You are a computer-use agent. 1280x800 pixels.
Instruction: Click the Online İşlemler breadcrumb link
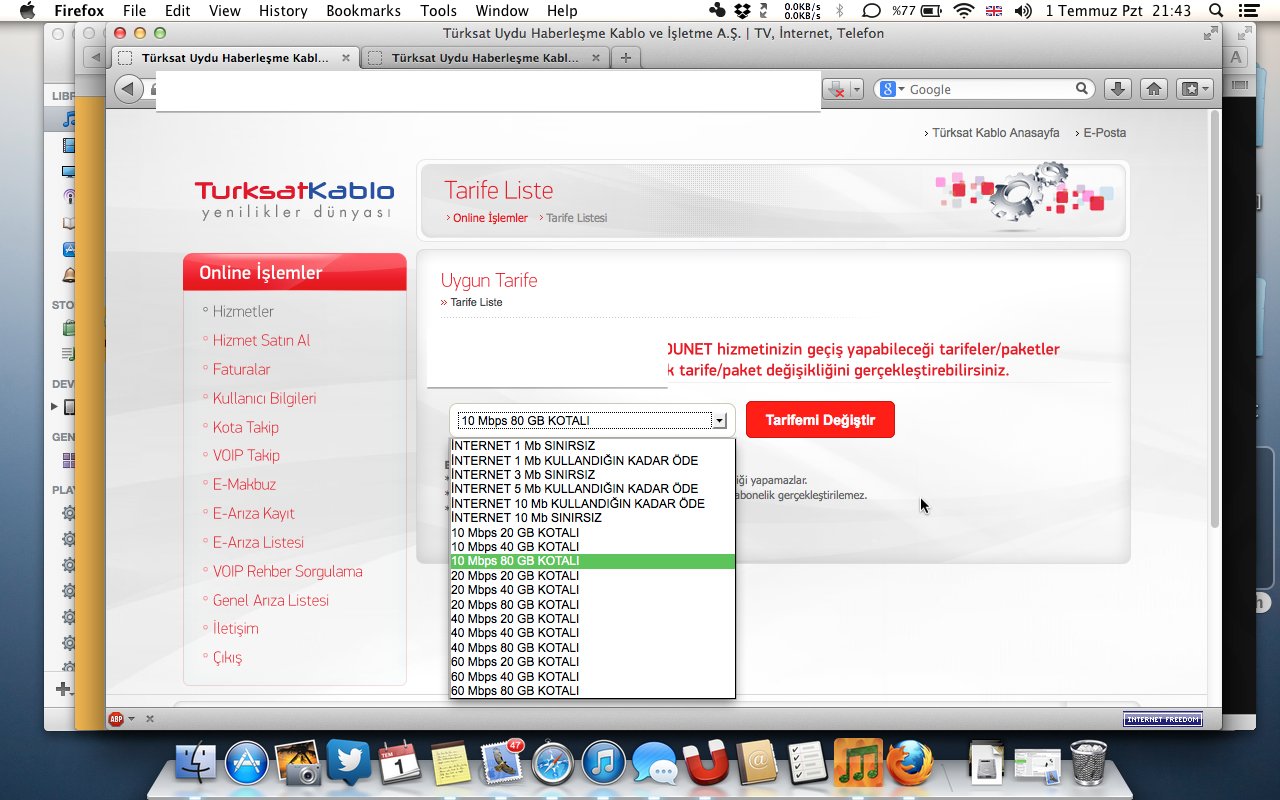[x=490, y=218]
